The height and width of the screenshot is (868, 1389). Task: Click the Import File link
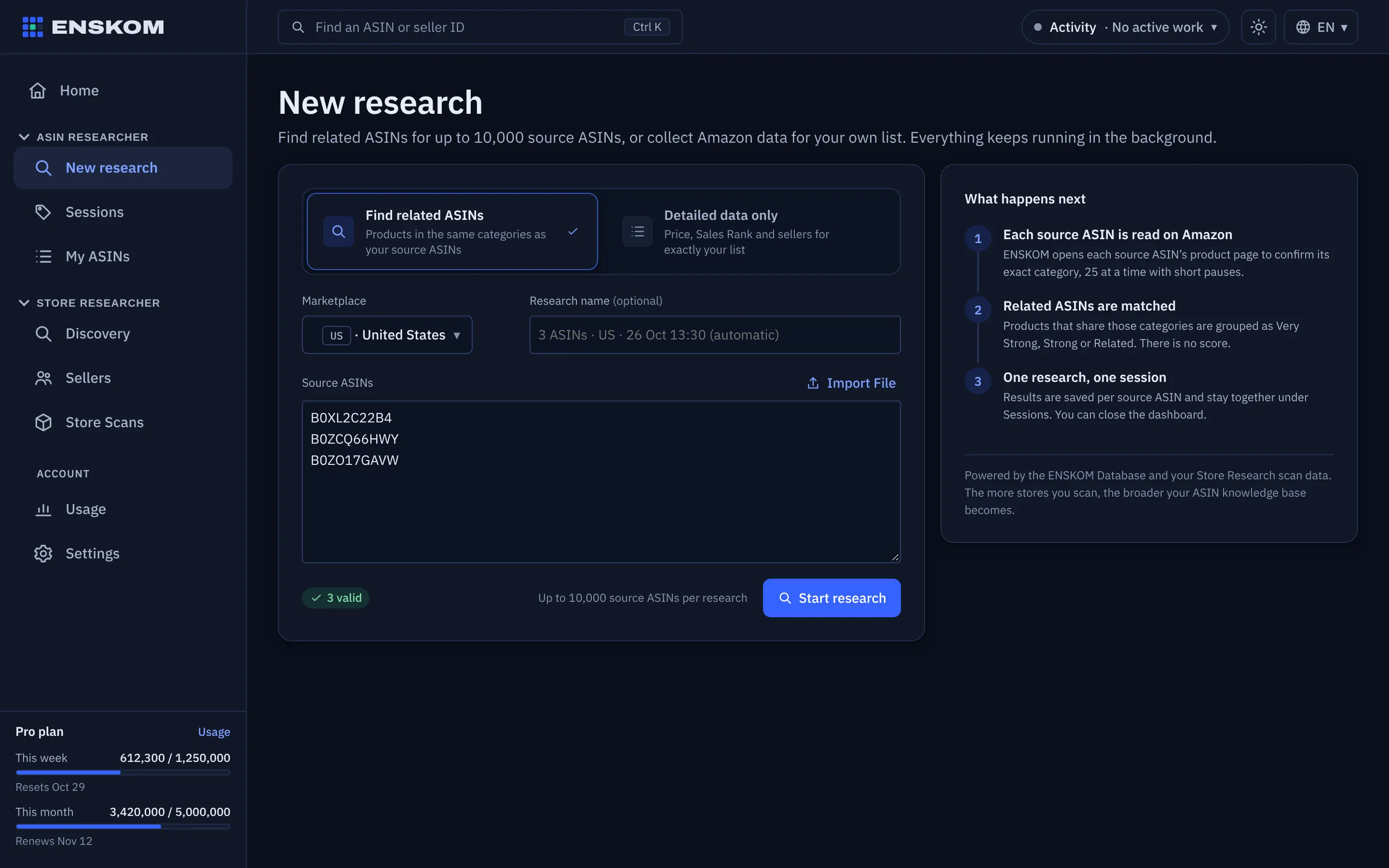click(x=851, y=383)
